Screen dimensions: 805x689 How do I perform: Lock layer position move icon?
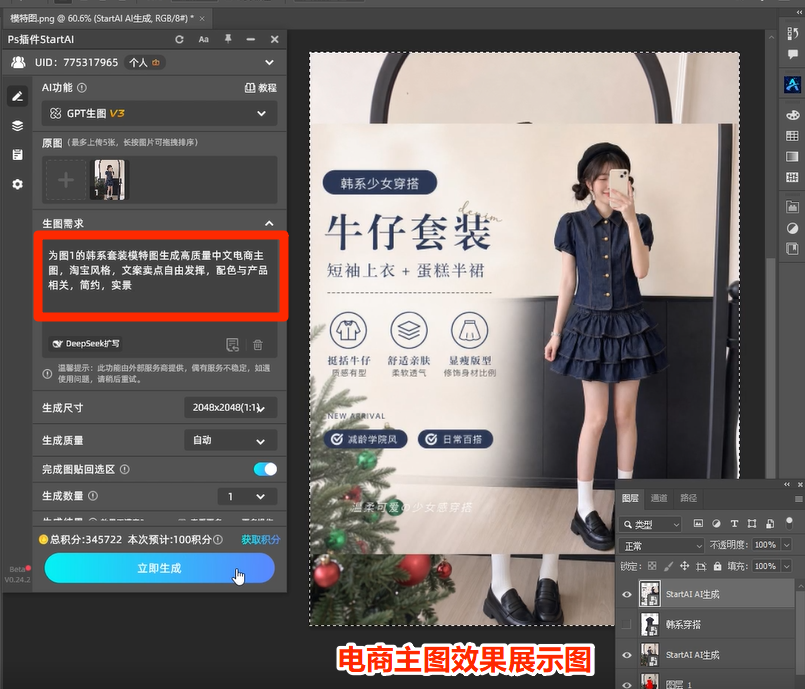[x=684, y=566]
